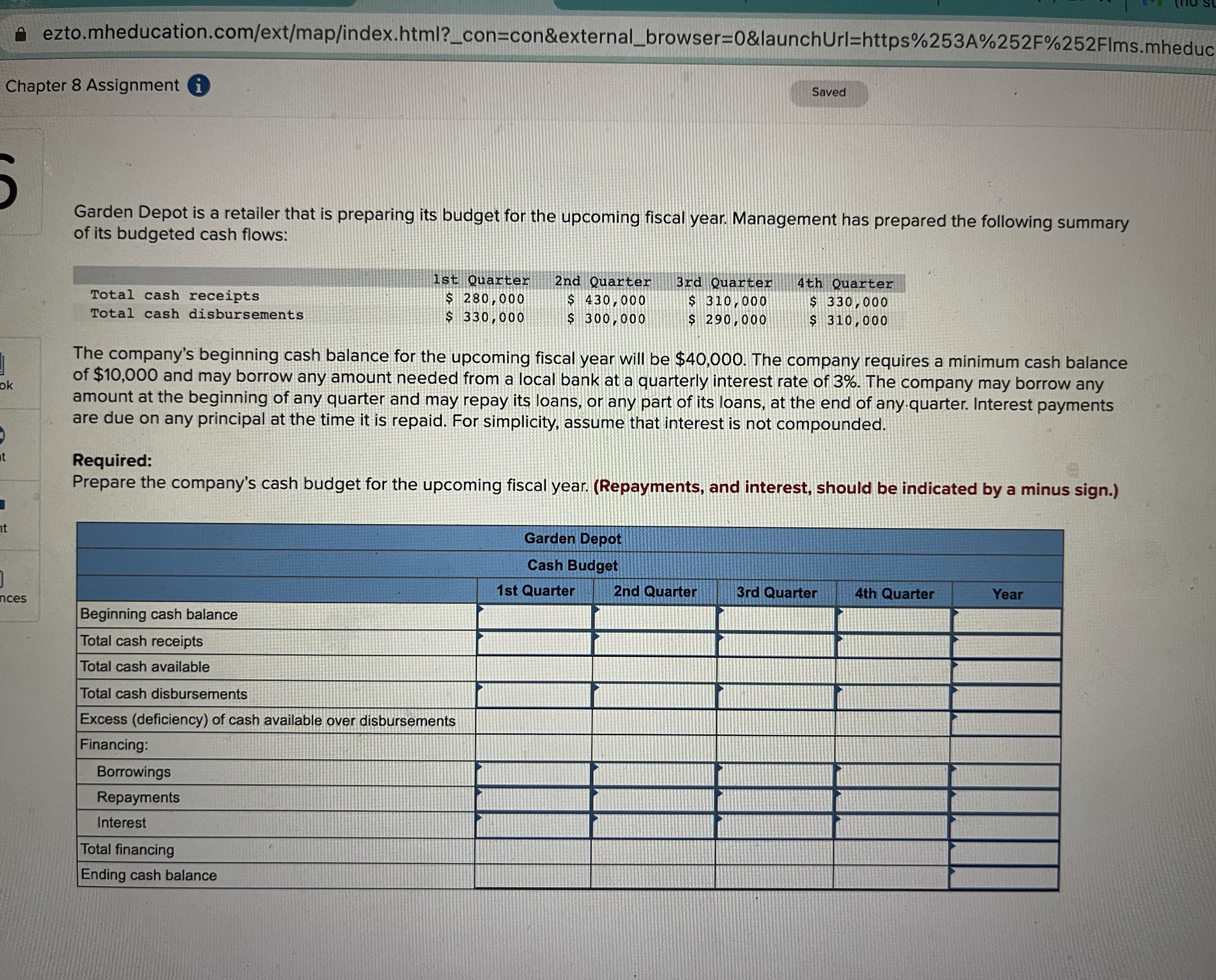Select 4th Quarter Beginning cash balance cell
Viewport: 1216px width, 980px height.
894,619
